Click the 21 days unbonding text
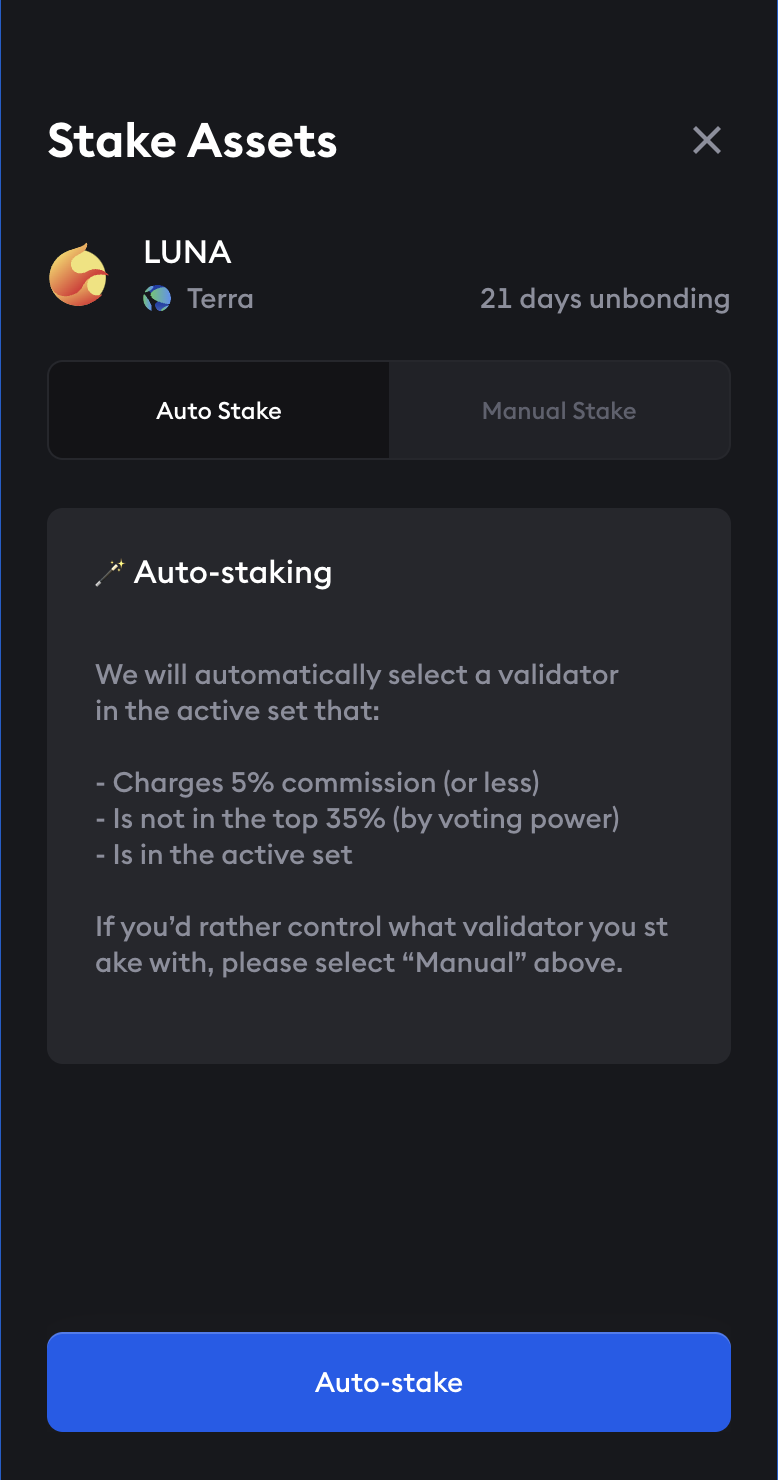Viewport: 778px width, 1480px height. (605, 298)
